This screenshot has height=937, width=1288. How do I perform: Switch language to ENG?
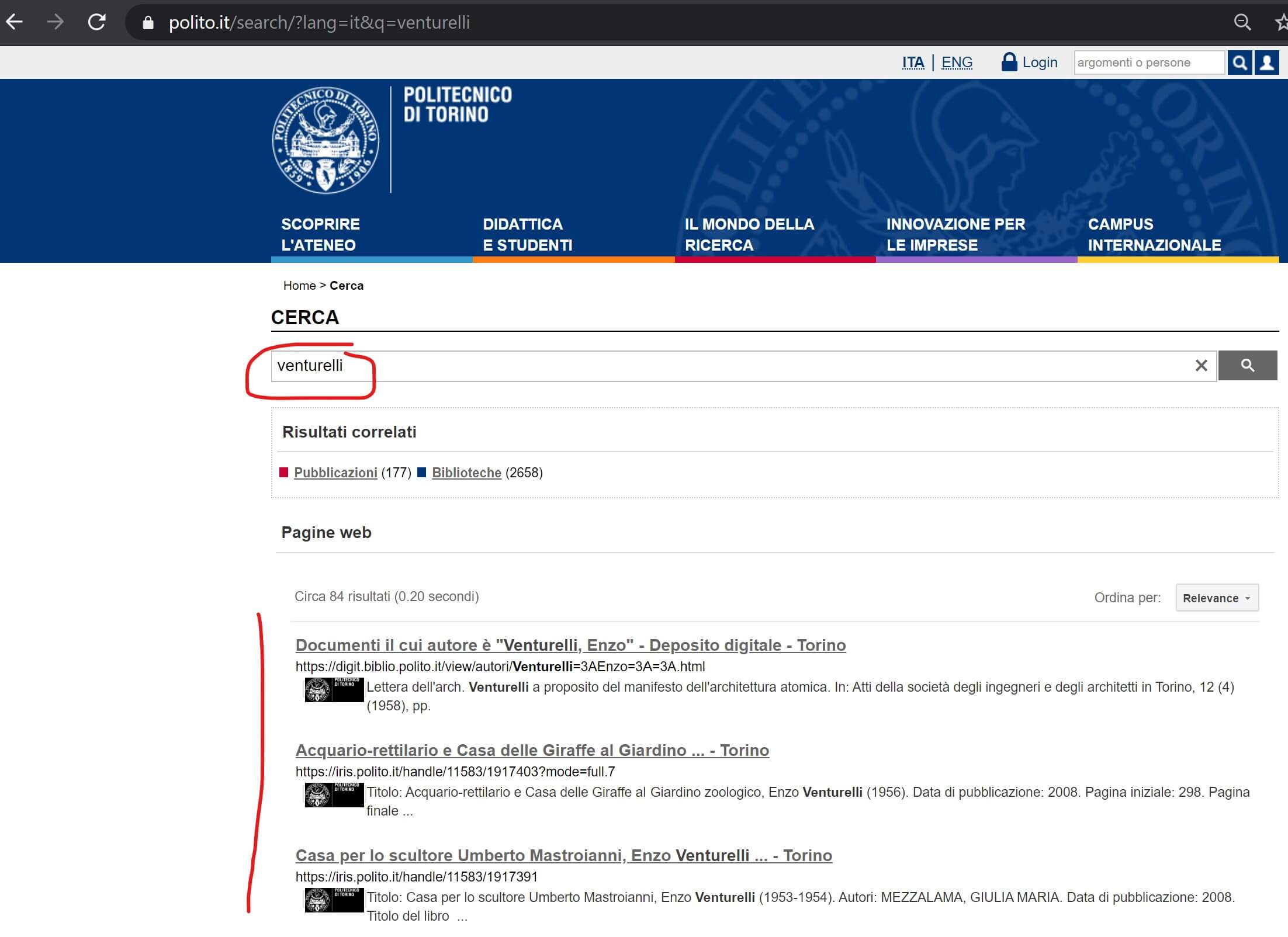coord(957,63)
